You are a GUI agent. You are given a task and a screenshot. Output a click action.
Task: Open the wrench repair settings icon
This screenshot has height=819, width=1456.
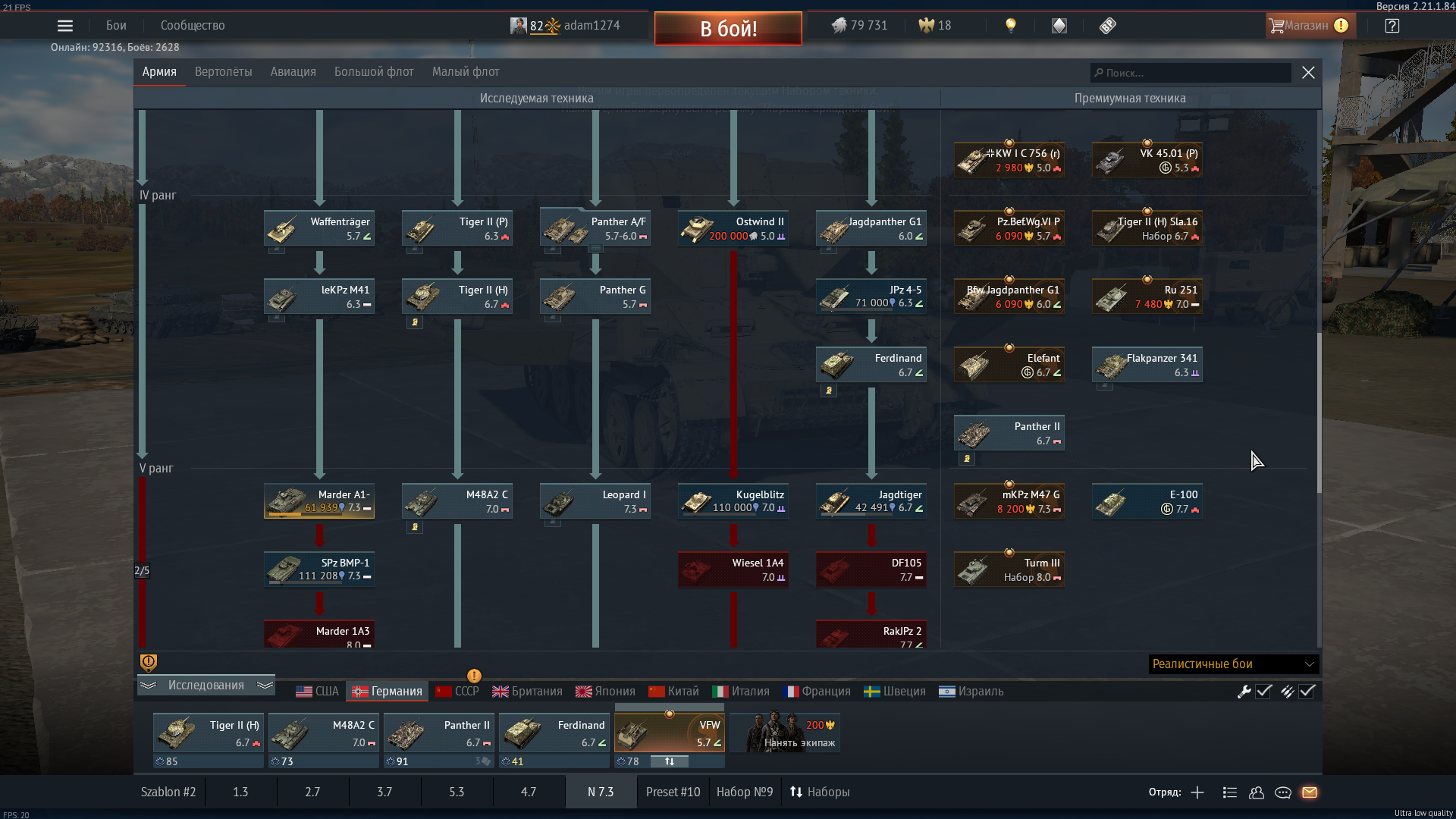[x=1244, y=691]
